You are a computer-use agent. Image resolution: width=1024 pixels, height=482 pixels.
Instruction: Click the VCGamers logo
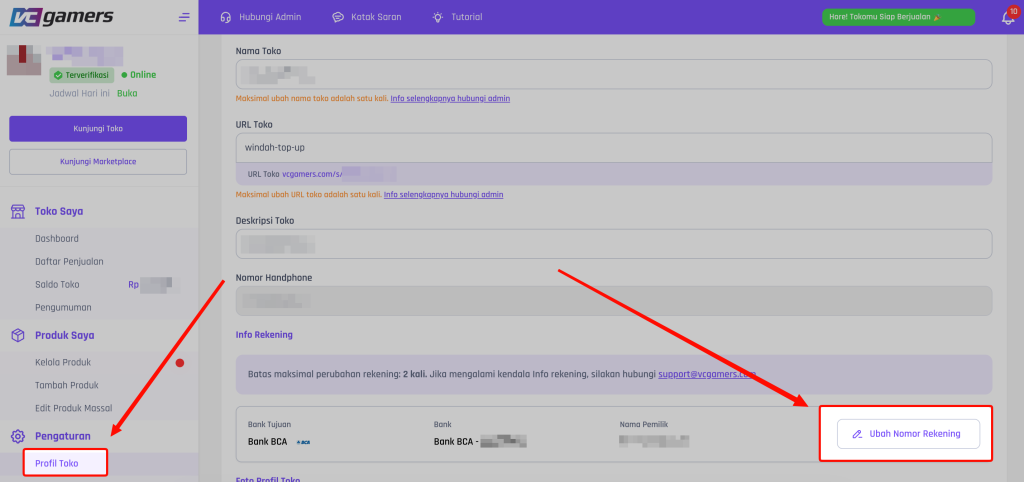(x=61, y=17)
